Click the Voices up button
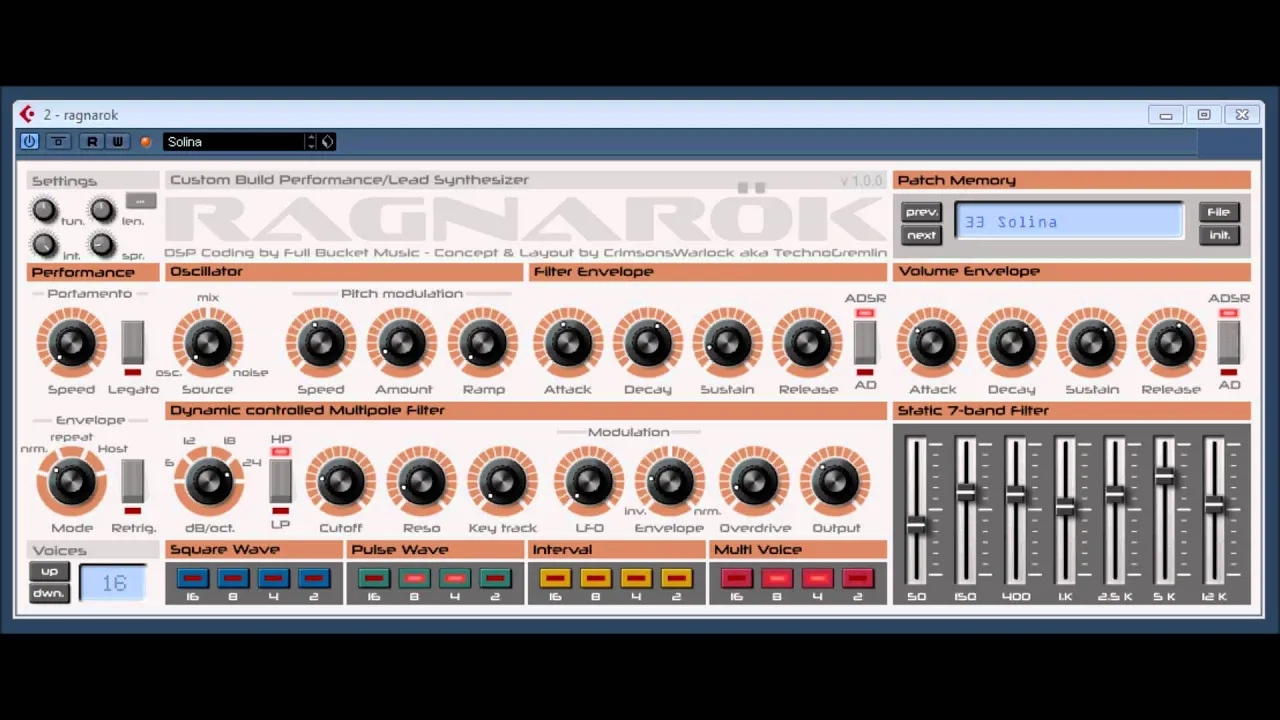The width and height of the screenshot is (1280, 720). (x=49, y=572)
